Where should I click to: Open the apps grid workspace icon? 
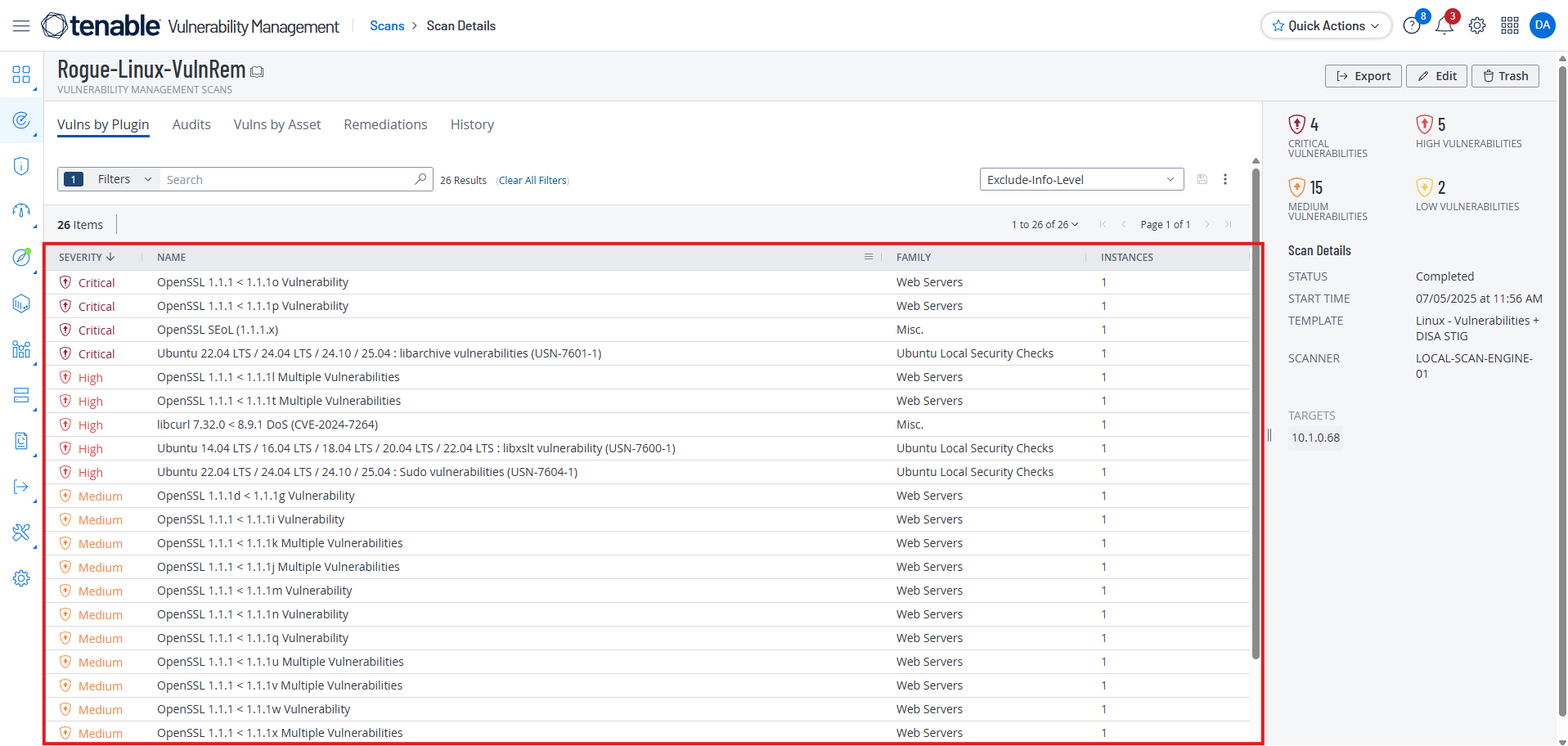pos(1509,25)
